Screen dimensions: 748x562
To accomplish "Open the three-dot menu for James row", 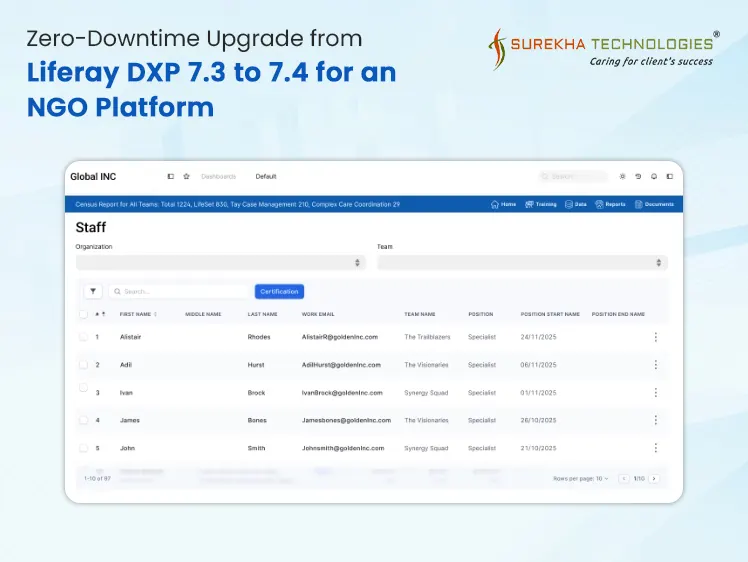I will (x=656, y=420).
